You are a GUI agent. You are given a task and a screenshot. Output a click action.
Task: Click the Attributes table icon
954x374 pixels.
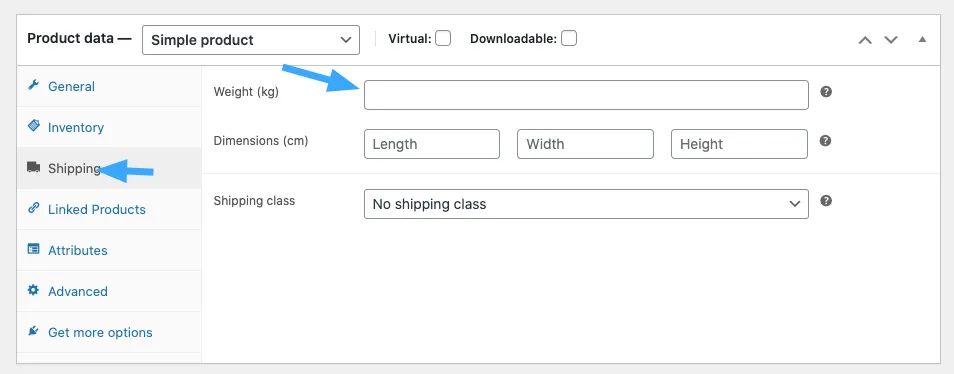tap(33, 249)
